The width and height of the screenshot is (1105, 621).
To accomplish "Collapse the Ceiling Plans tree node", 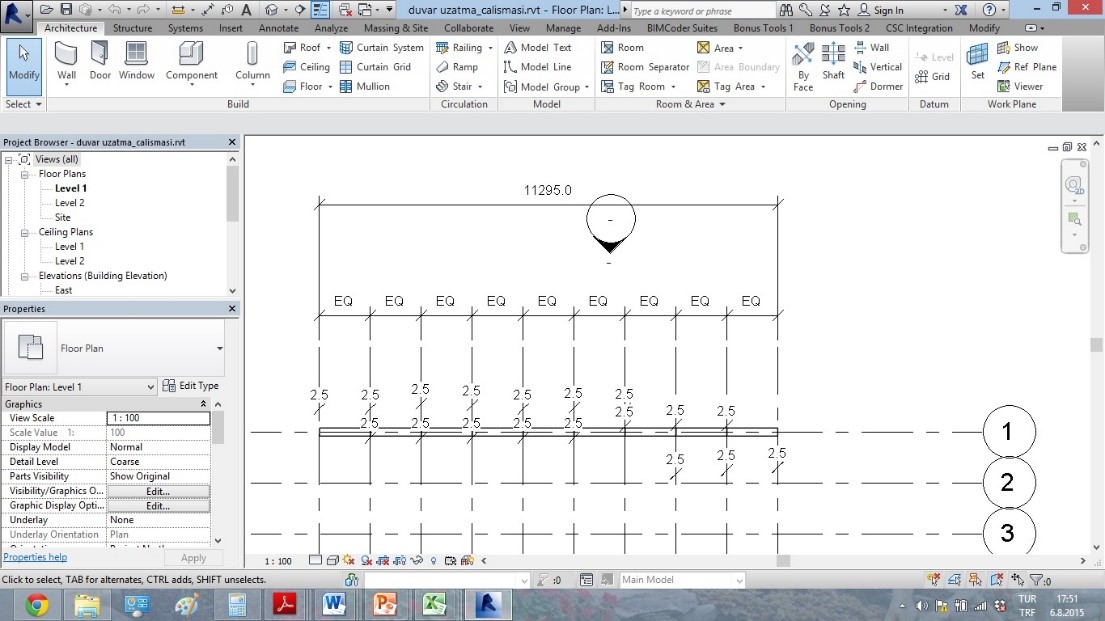I will point(24,232).
